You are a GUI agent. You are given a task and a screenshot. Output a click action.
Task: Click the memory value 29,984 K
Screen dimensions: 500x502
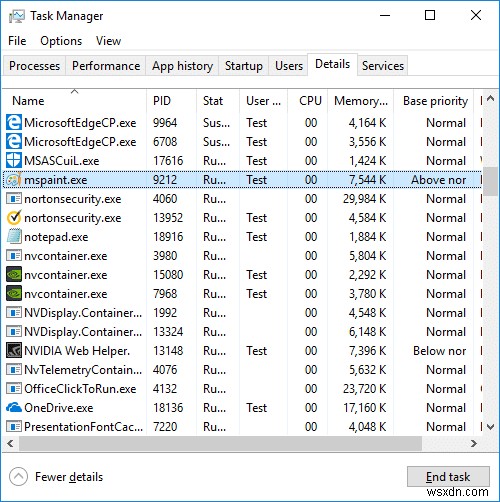point(364,199)
